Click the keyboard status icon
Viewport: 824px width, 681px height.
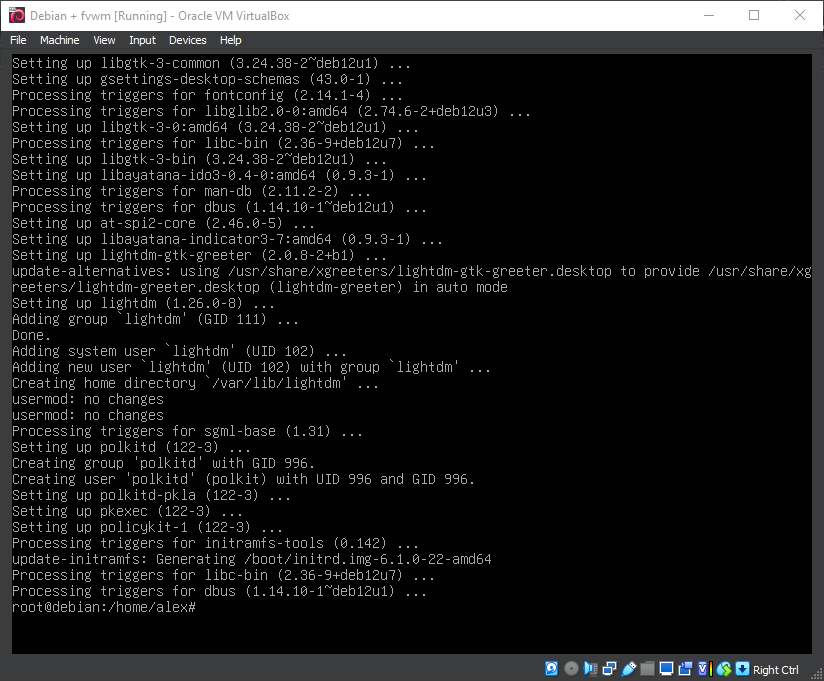(741, 668)
